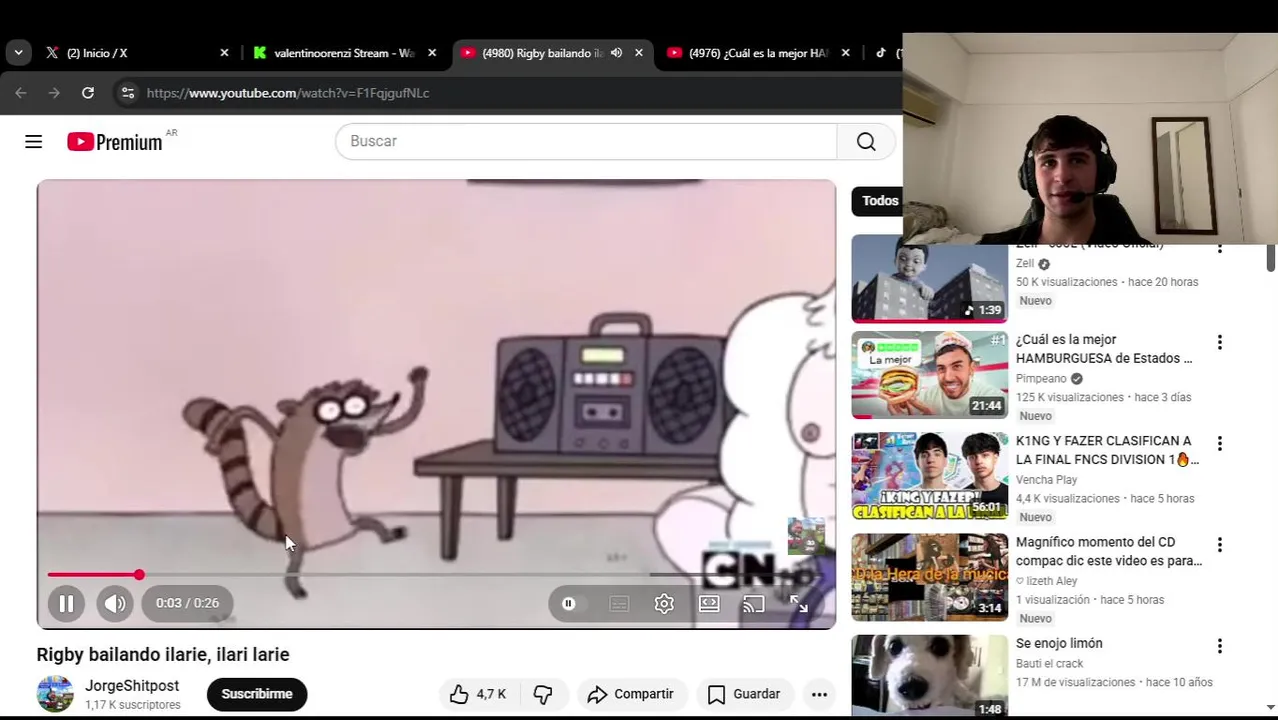This screenshot has width=1278, height=720.
Task: Open player settings gear
Action: [x=664, y=604]
